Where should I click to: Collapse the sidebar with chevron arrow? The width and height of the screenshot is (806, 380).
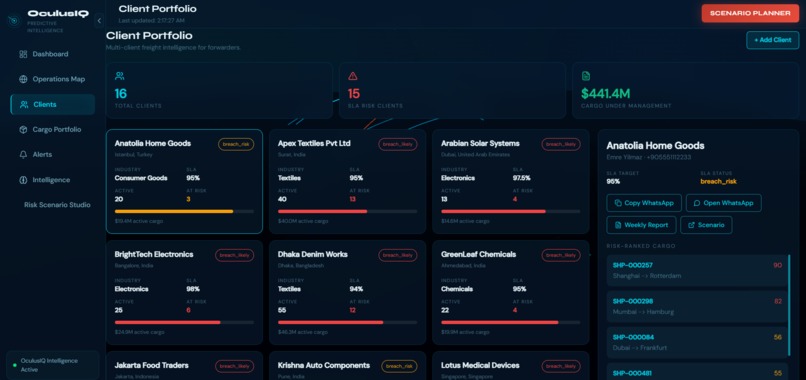tap(99, 21)
